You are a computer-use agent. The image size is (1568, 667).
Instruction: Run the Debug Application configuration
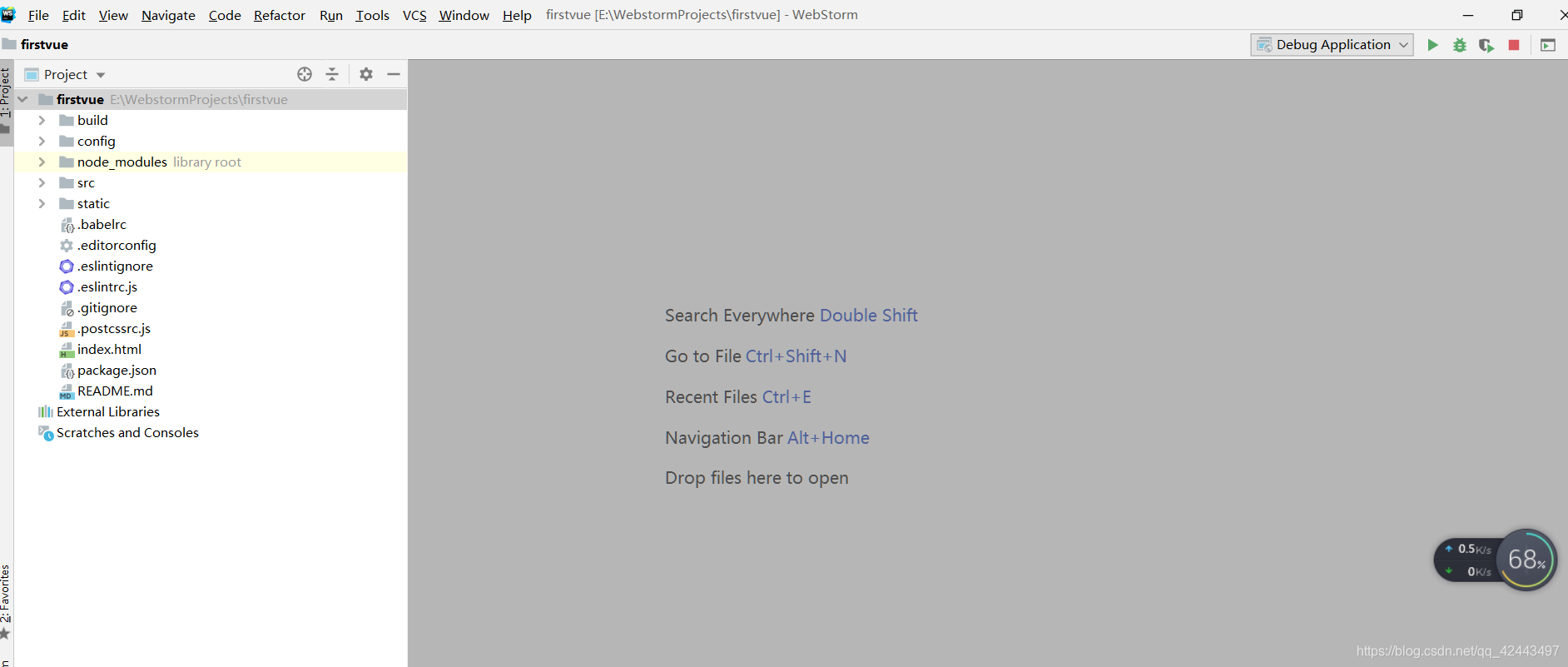coord(1432,45)
